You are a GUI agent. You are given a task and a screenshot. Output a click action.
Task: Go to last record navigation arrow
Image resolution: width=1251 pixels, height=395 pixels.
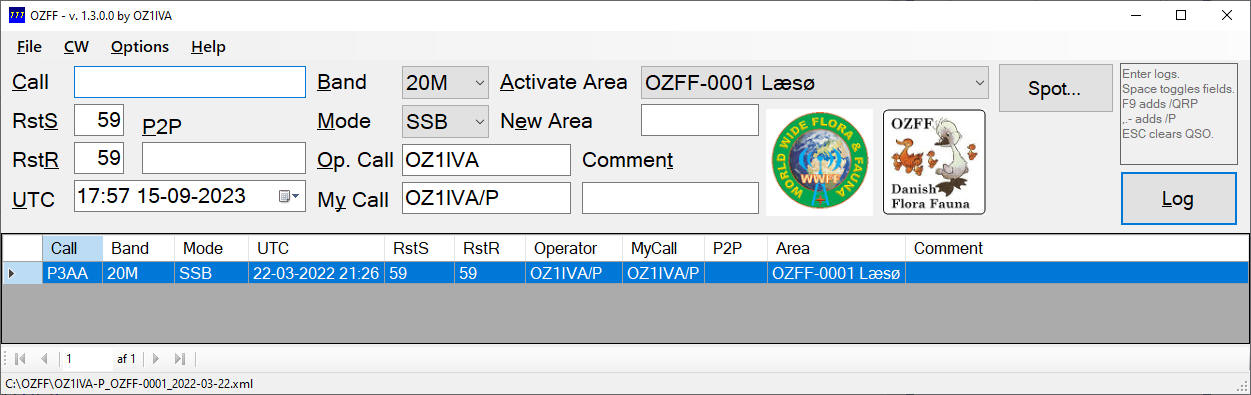(x=180, y=358)
